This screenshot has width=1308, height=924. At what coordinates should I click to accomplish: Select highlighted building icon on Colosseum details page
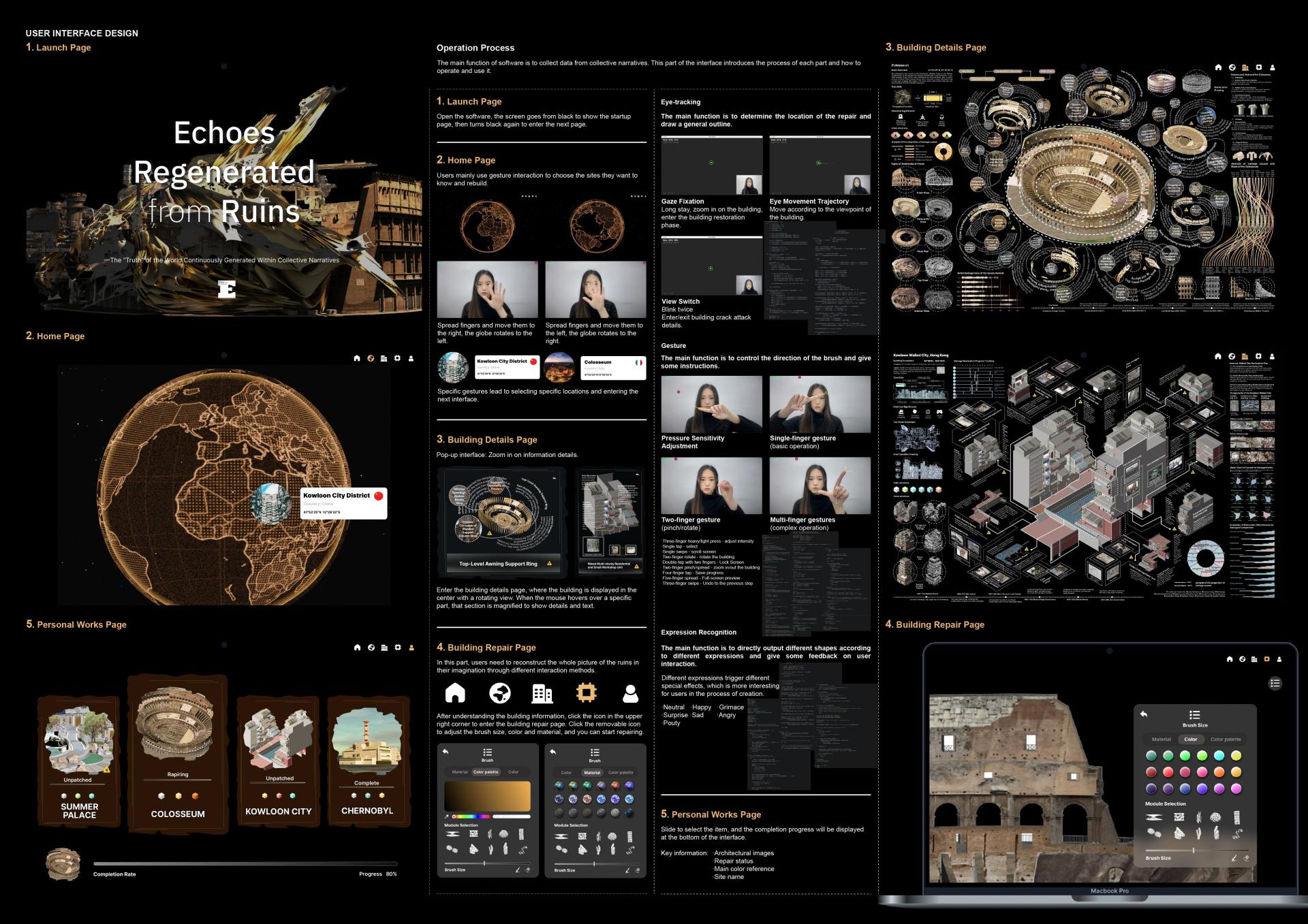(x=1245, y=67)
